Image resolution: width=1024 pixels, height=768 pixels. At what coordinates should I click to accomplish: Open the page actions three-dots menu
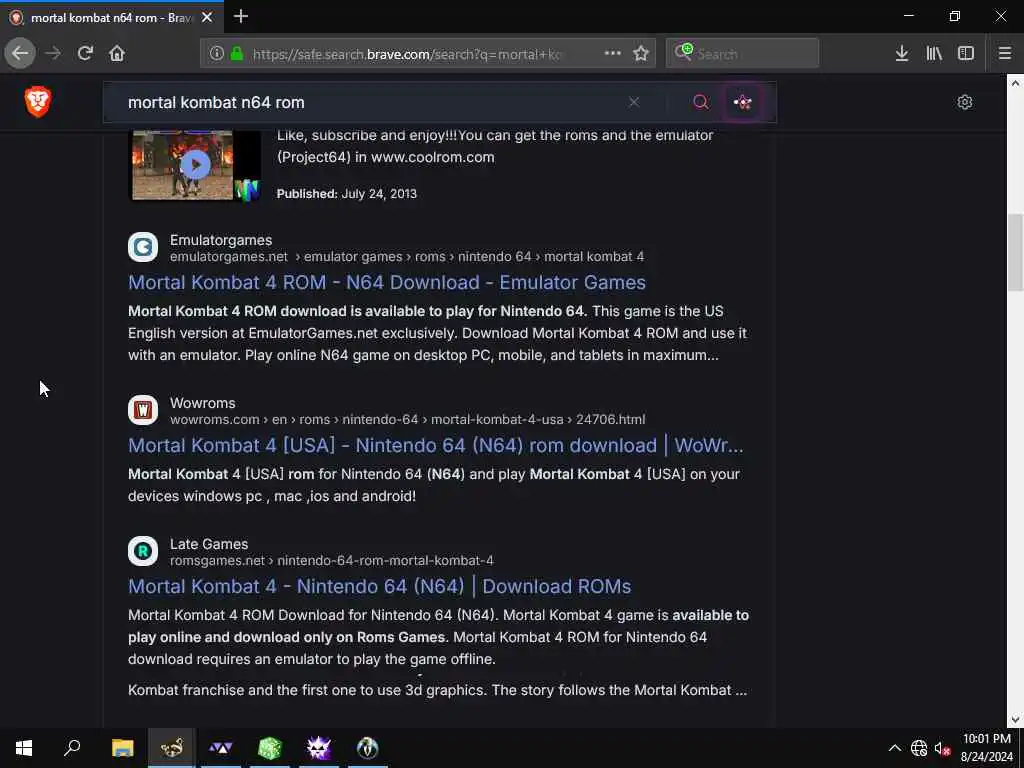pos(613,54)
